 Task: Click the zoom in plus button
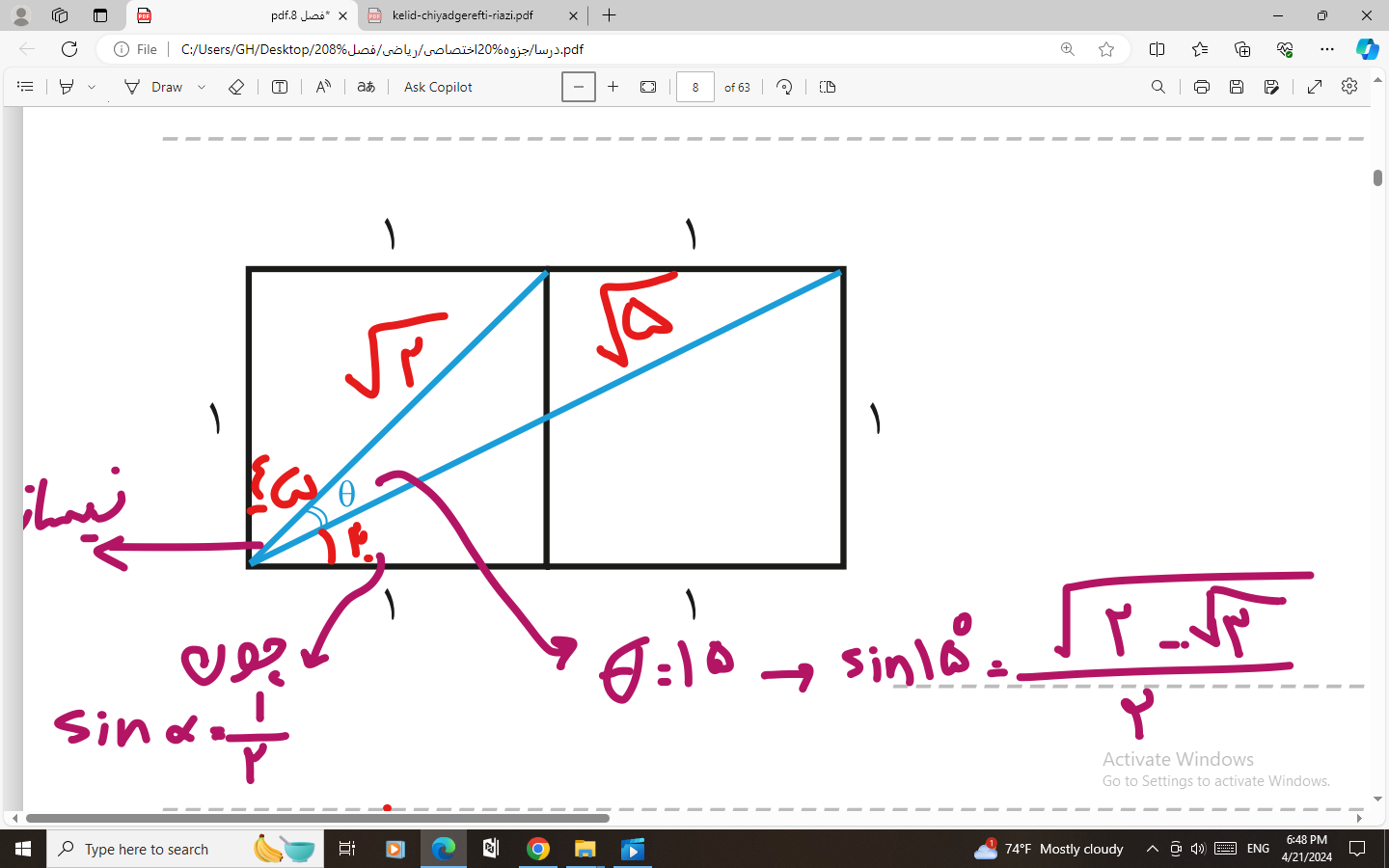click(x=613, y=87)
